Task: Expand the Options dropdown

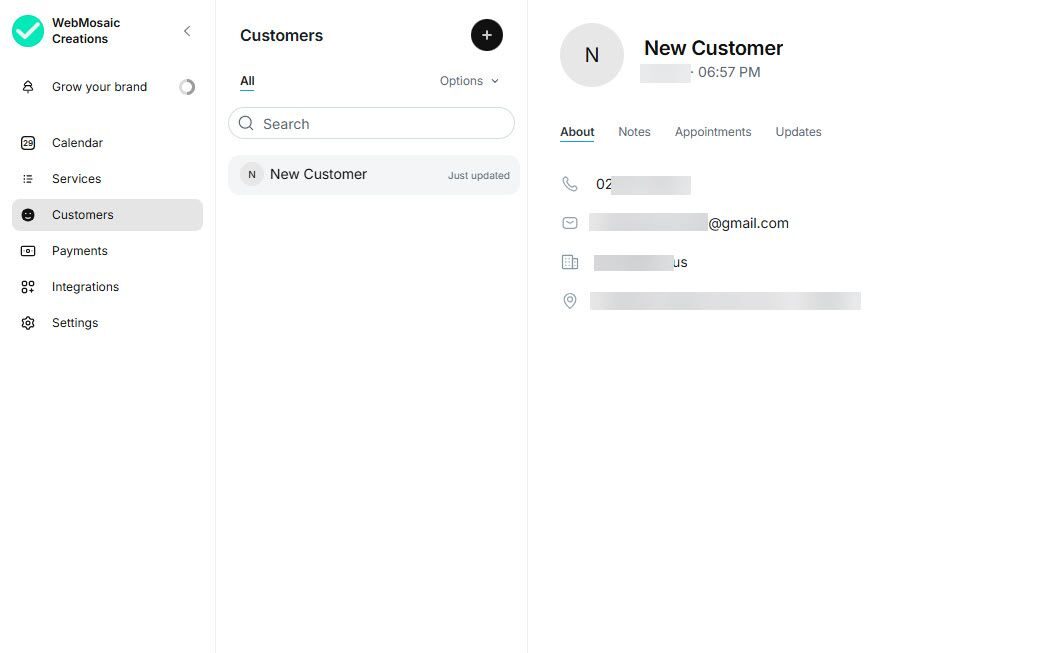Action: [x=469, y=81]
